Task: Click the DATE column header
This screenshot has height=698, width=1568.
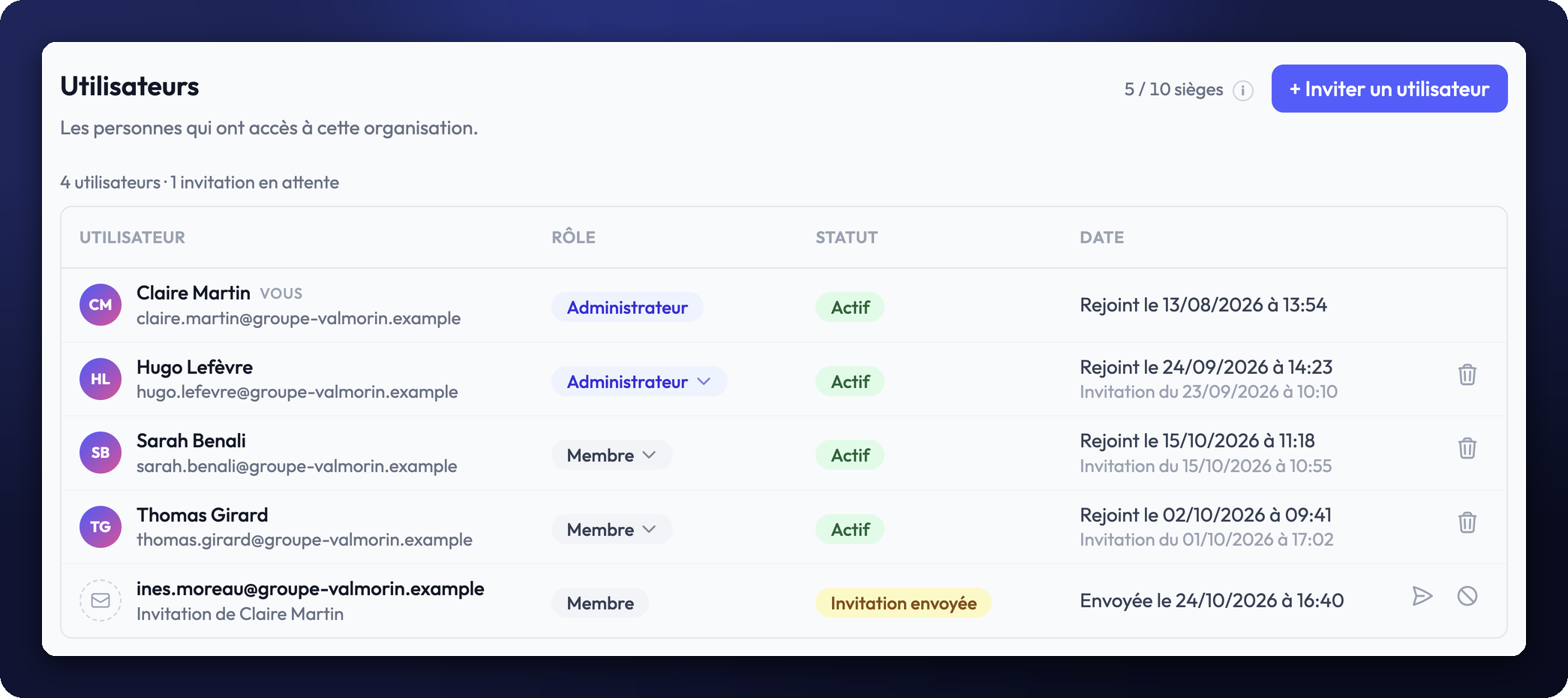Action: pos(1101,237)
